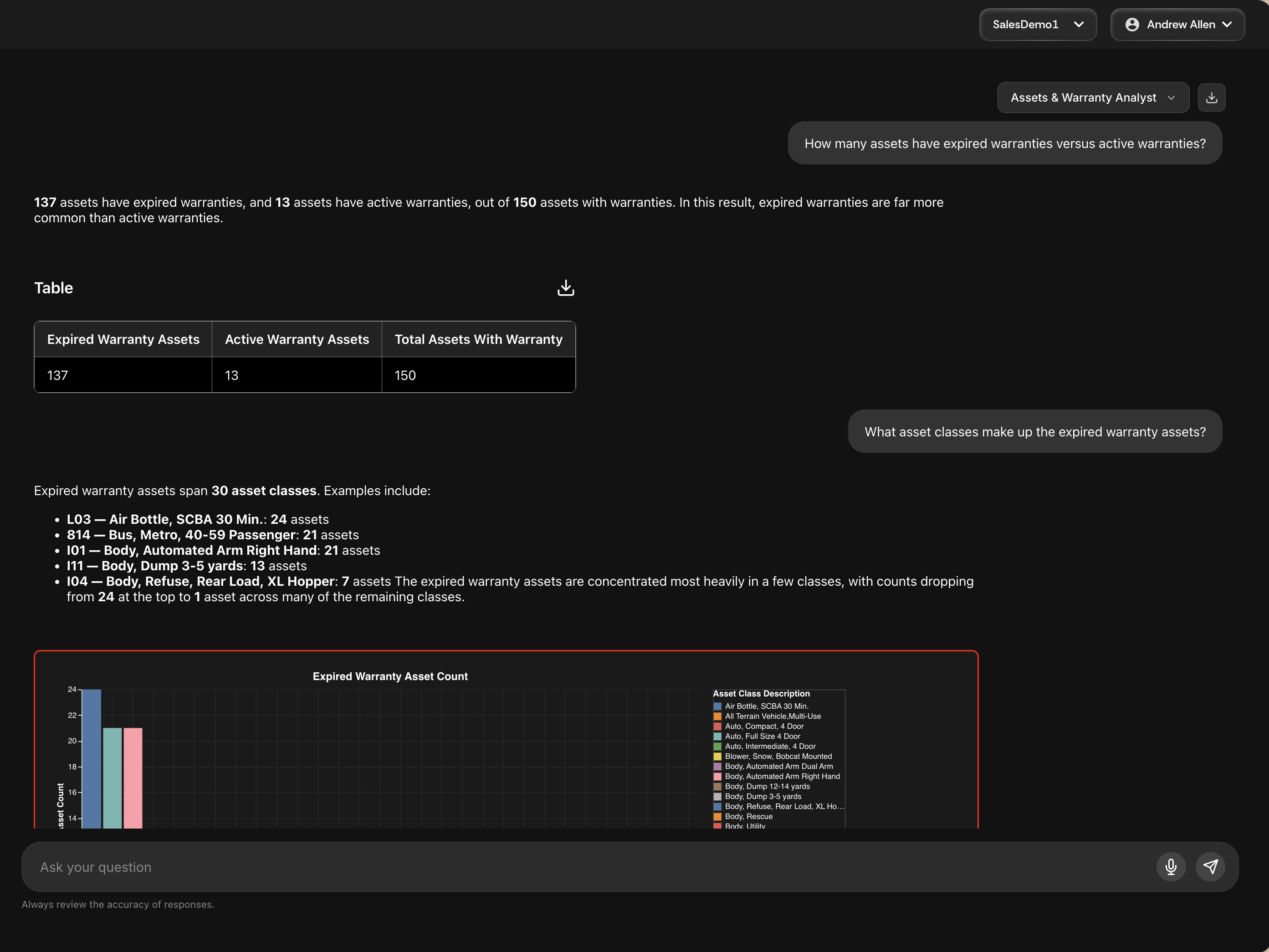The height and width of the screenshot is (952, 1269).
Task: Select the Auto, Intermediate, 4 Door legend entry
Action: (x=764, y=746)
